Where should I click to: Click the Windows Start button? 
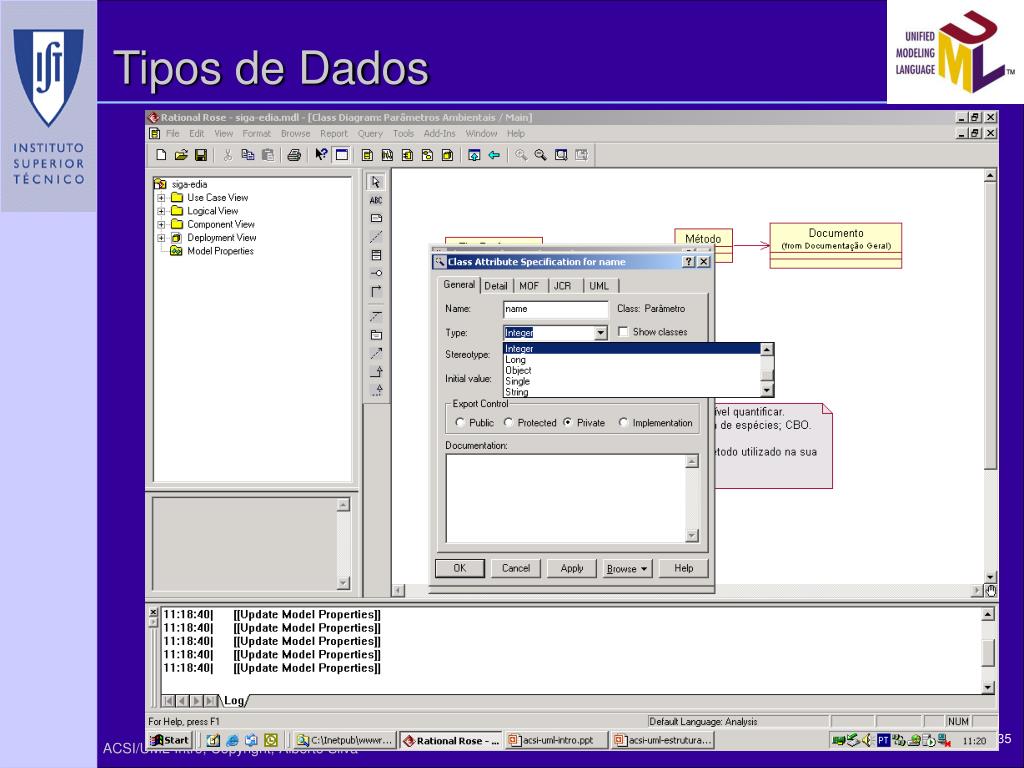click(170, 740)
